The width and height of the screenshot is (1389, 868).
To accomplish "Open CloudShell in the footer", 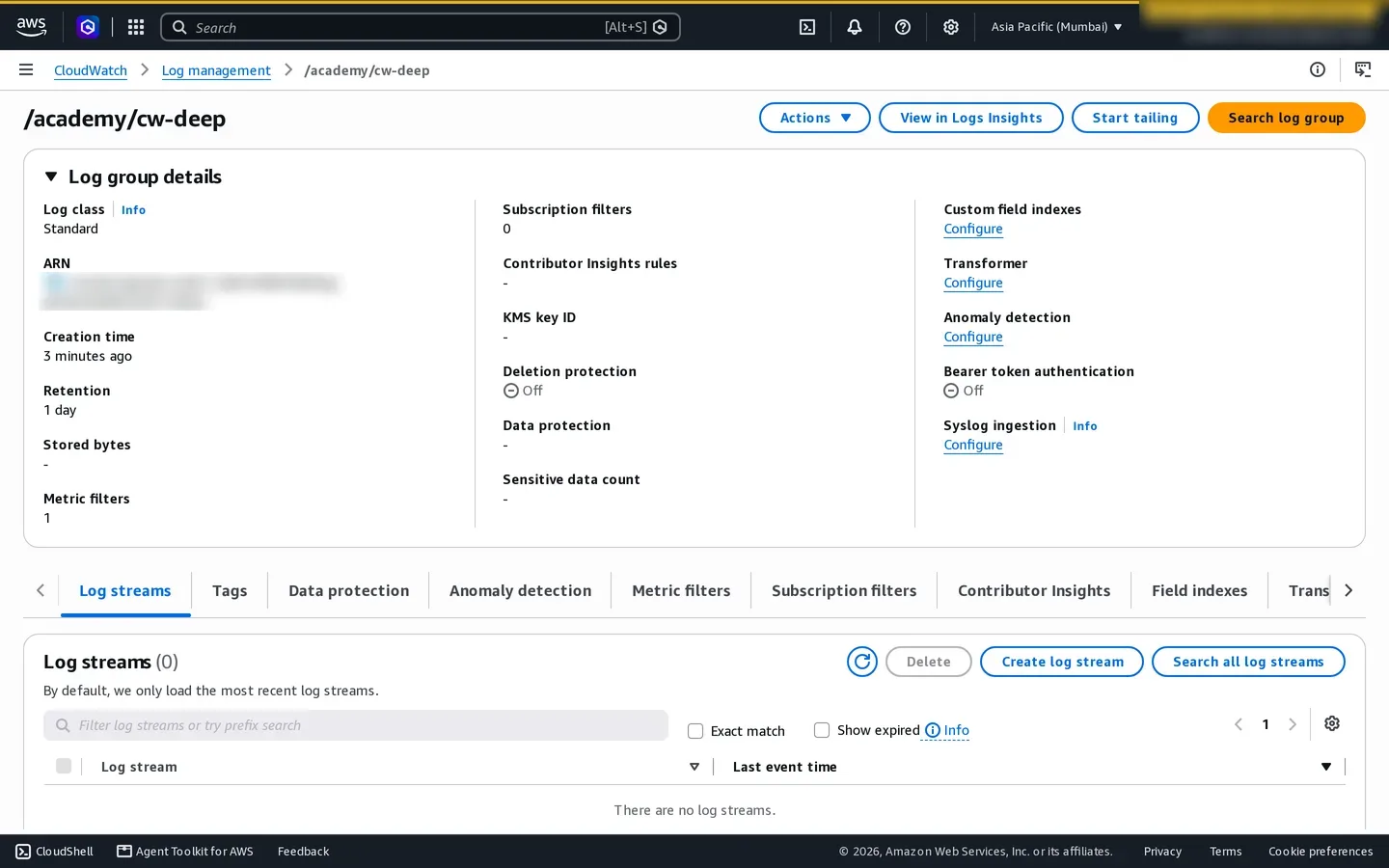I will click(x=55, y=852).
